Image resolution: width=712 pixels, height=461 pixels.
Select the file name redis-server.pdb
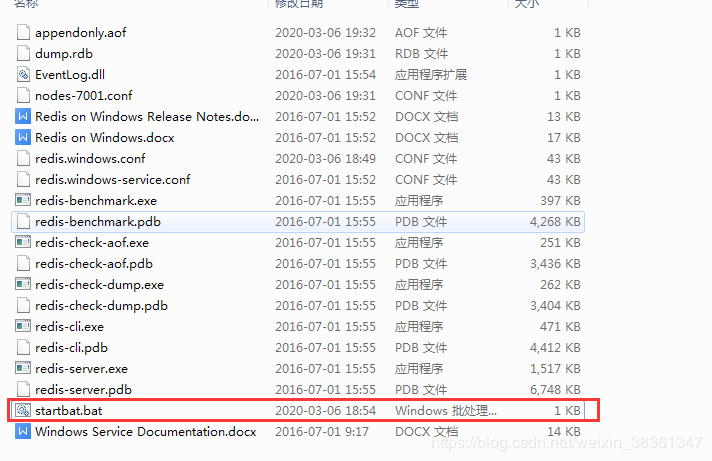coord(84,390)
